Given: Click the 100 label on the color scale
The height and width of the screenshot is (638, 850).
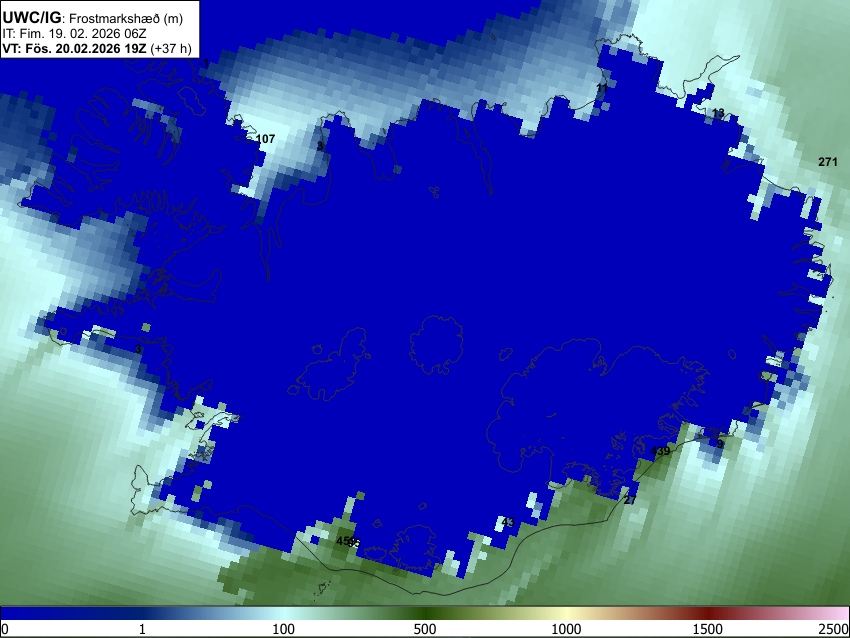Looking at the screenshot, I should [284, 629].
